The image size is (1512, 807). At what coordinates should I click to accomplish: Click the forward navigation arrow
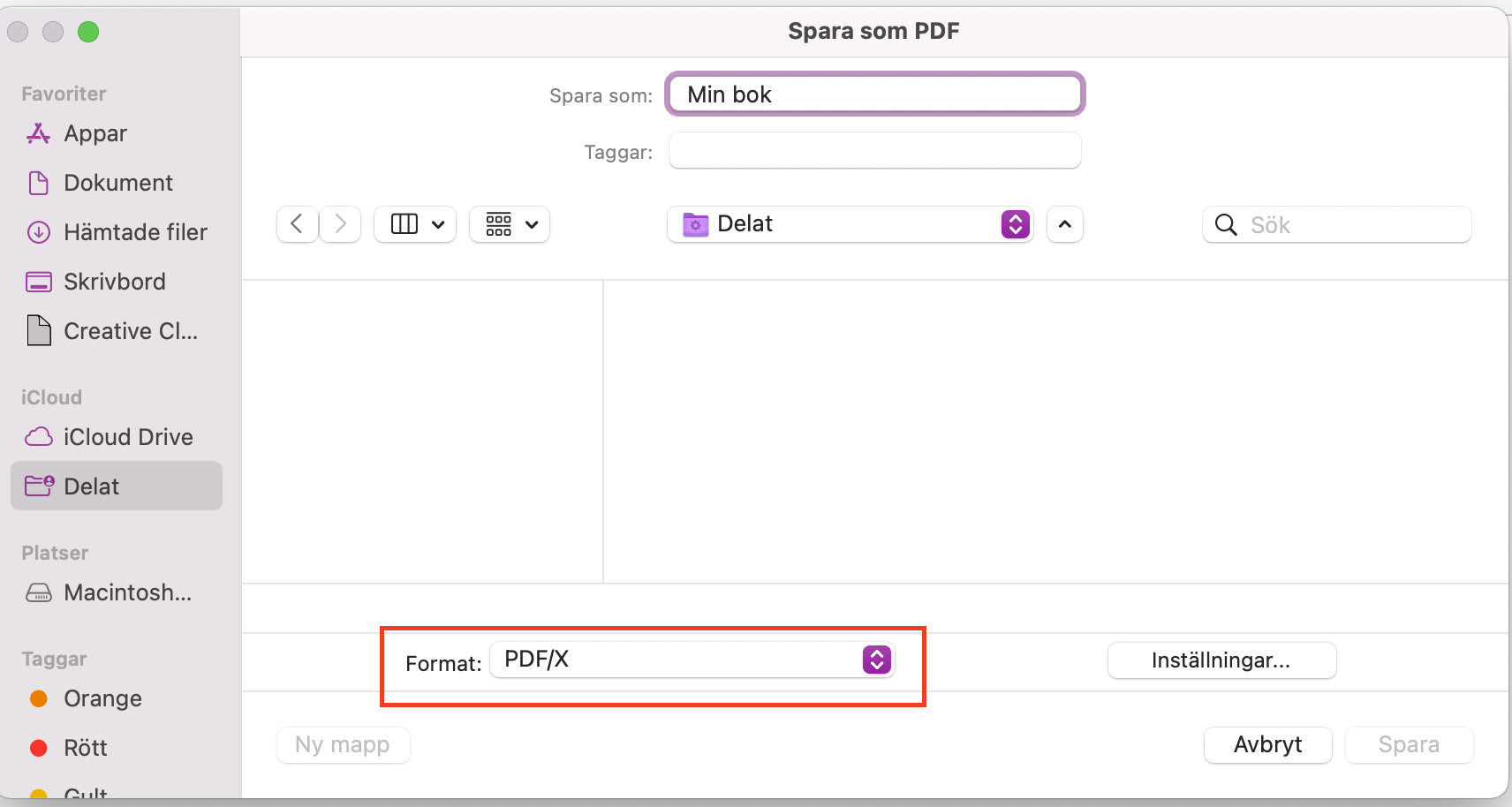pos(340,224)
